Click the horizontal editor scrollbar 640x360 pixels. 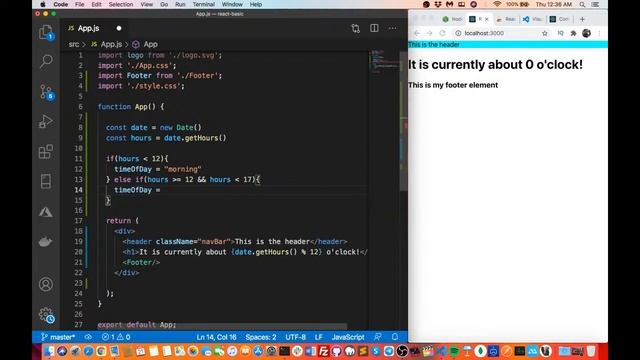(x=222, y=327)
